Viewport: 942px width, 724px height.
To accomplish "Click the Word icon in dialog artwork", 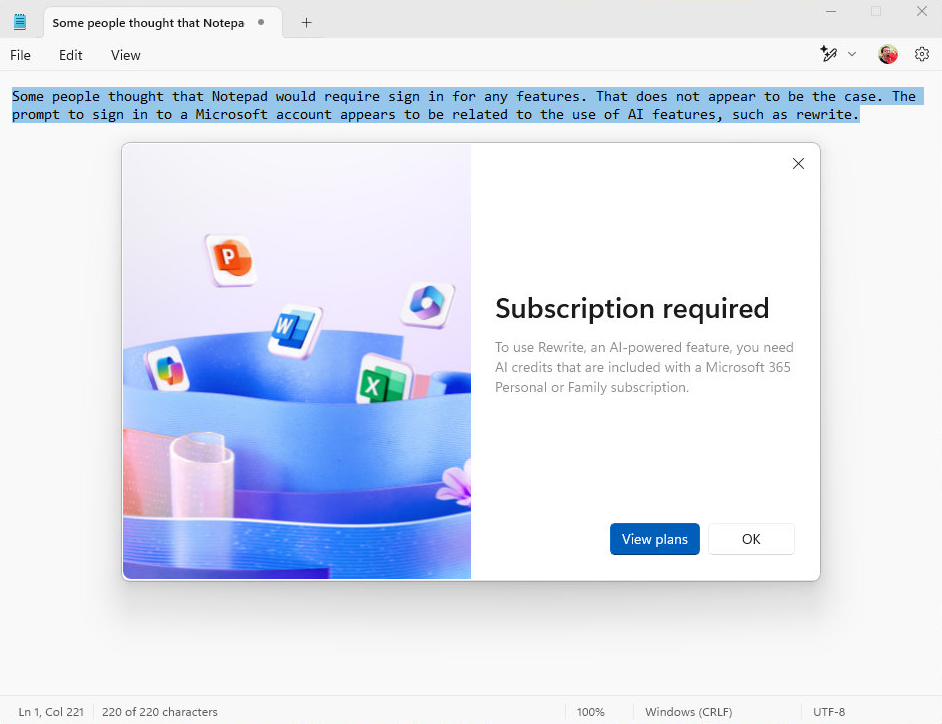I will (x=294, y=329).
